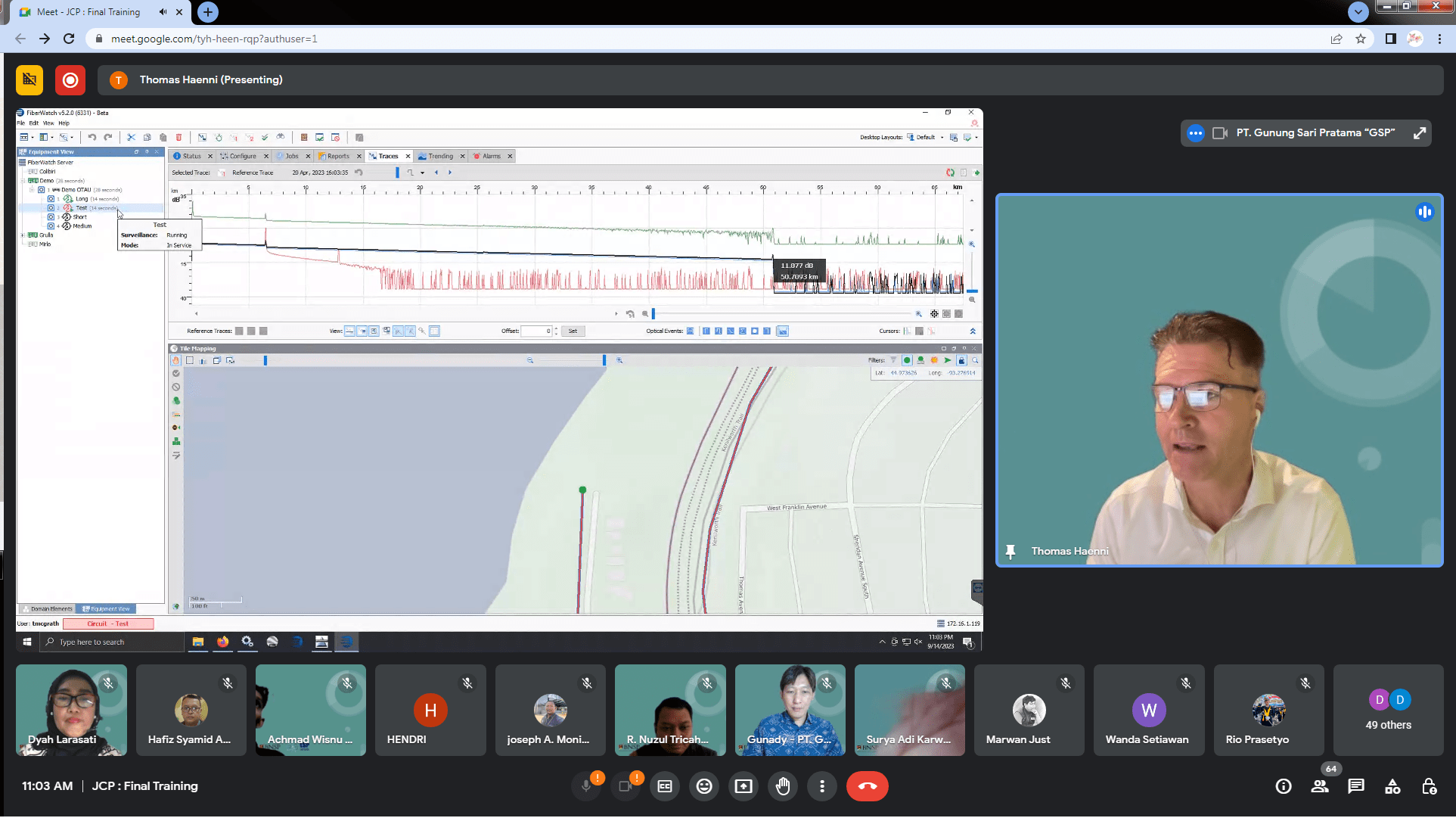
Task: Click the red Delete trash icon in FiberWatch toolbar
Action: (179, 138)
